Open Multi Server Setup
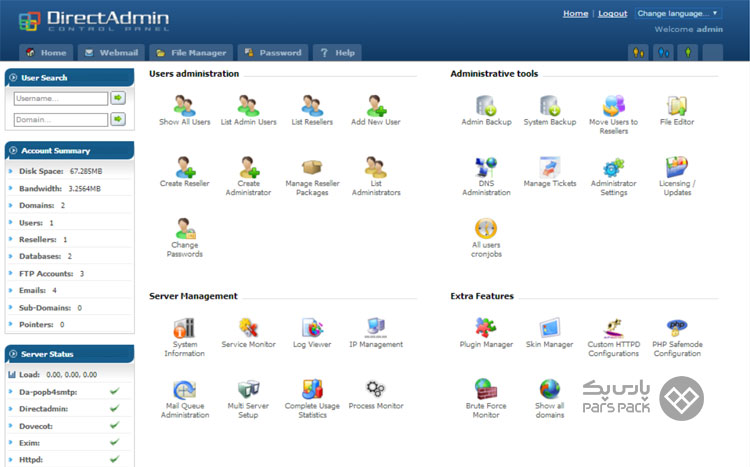 click(248, 399)
